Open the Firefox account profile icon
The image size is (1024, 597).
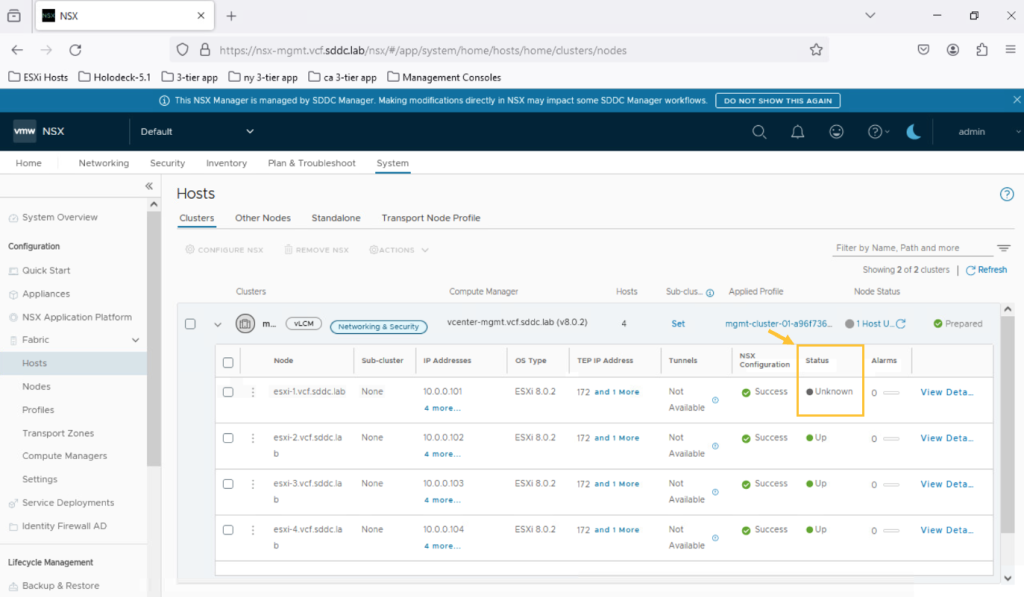tap(953, 50)
